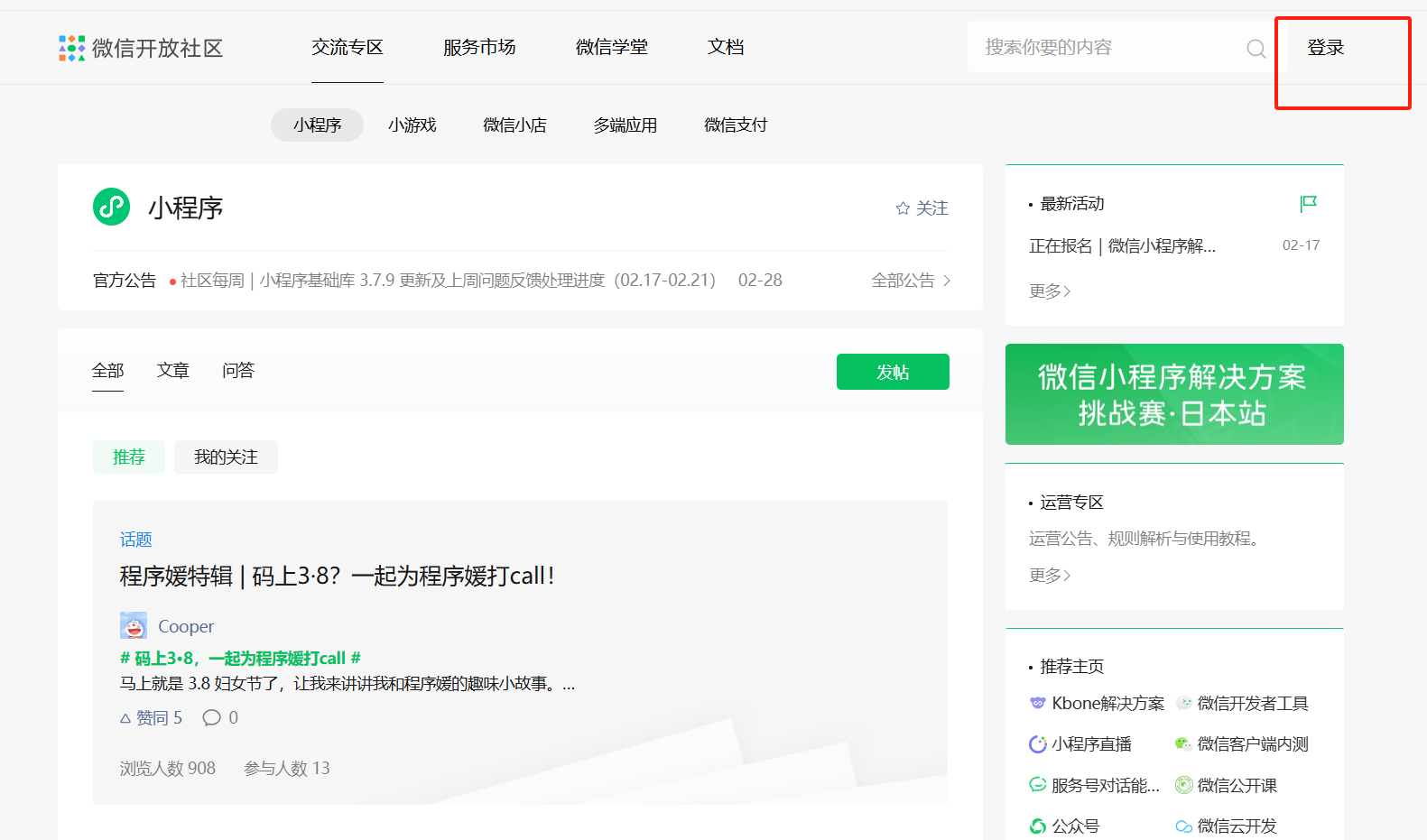This screenshot has width=1427, height=840.
Task: Open the 社区每周 announcement link
Action: pyautogui.click(x=448, y=281)
